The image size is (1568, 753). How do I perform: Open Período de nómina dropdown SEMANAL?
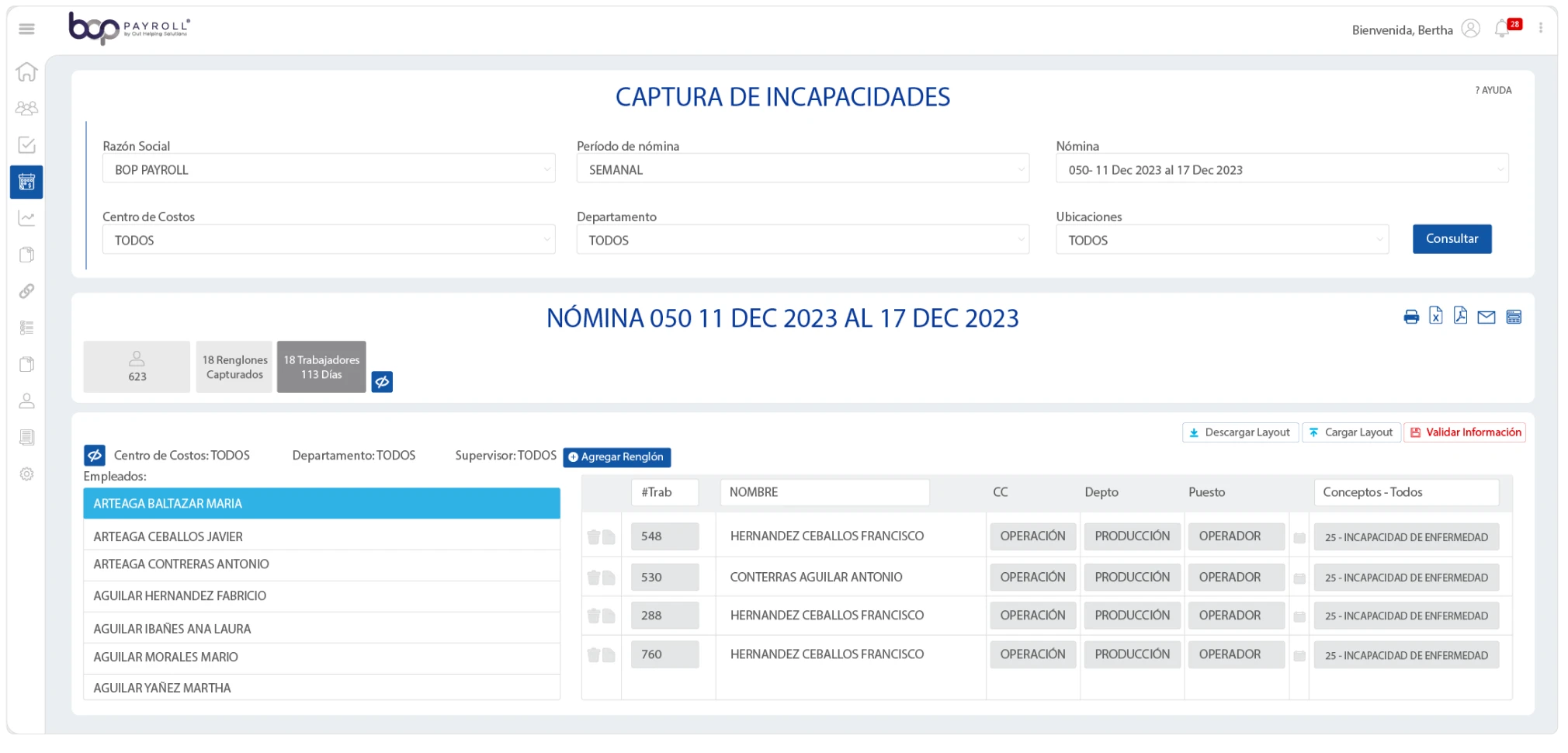pyautogui.click(x=803, y=169)
